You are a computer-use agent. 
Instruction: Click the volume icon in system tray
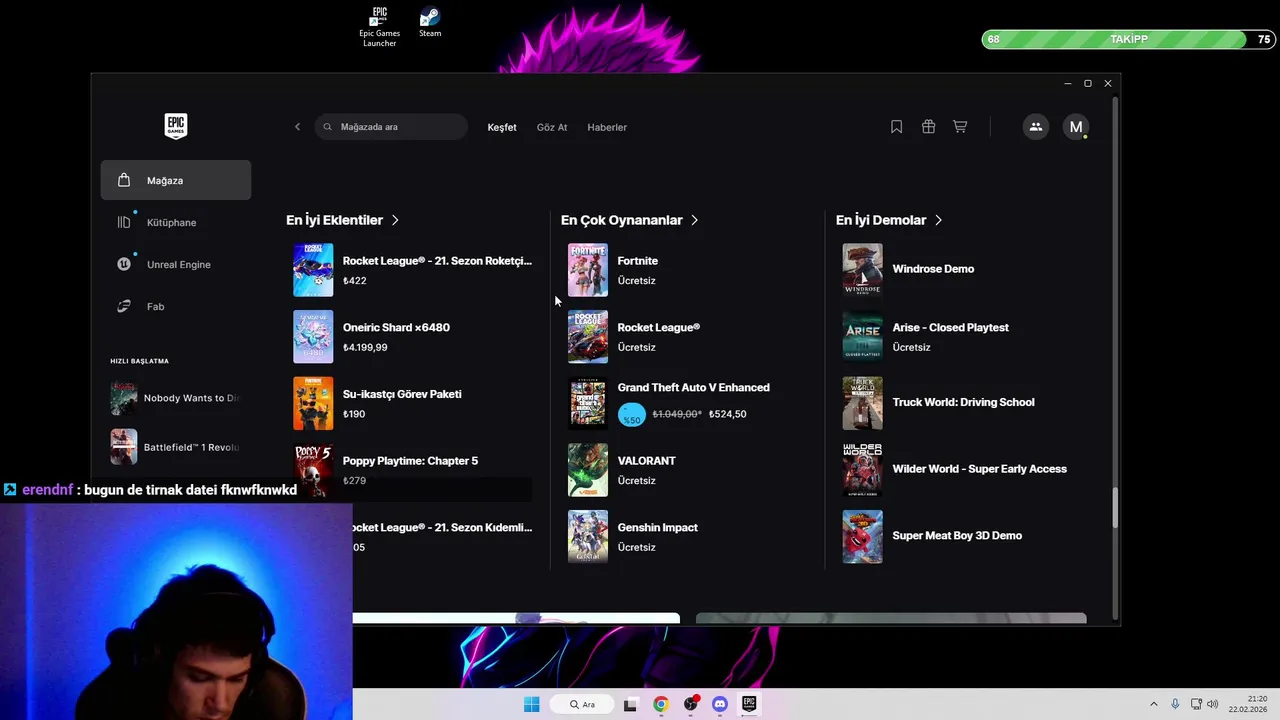pyautogui.click(x=1213, y=704)
